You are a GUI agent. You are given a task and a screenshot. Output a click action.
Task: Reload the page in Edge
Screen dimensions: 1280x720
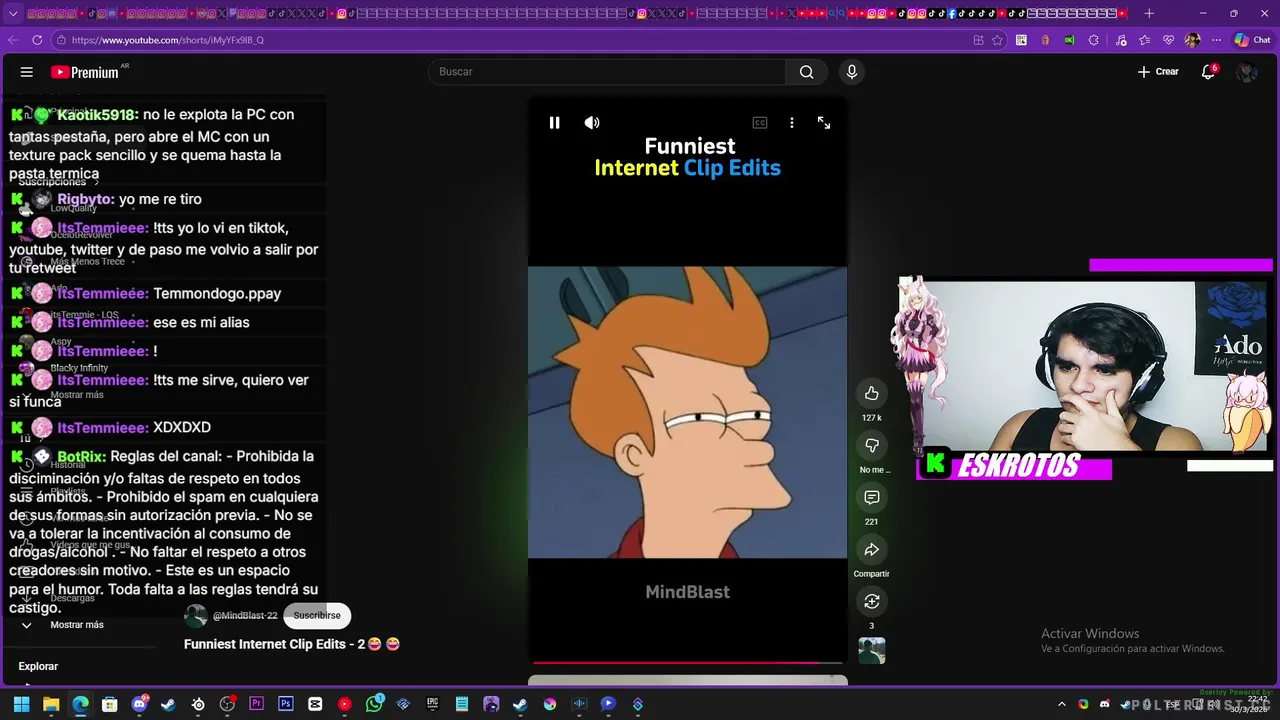click(x=37, y=40)
